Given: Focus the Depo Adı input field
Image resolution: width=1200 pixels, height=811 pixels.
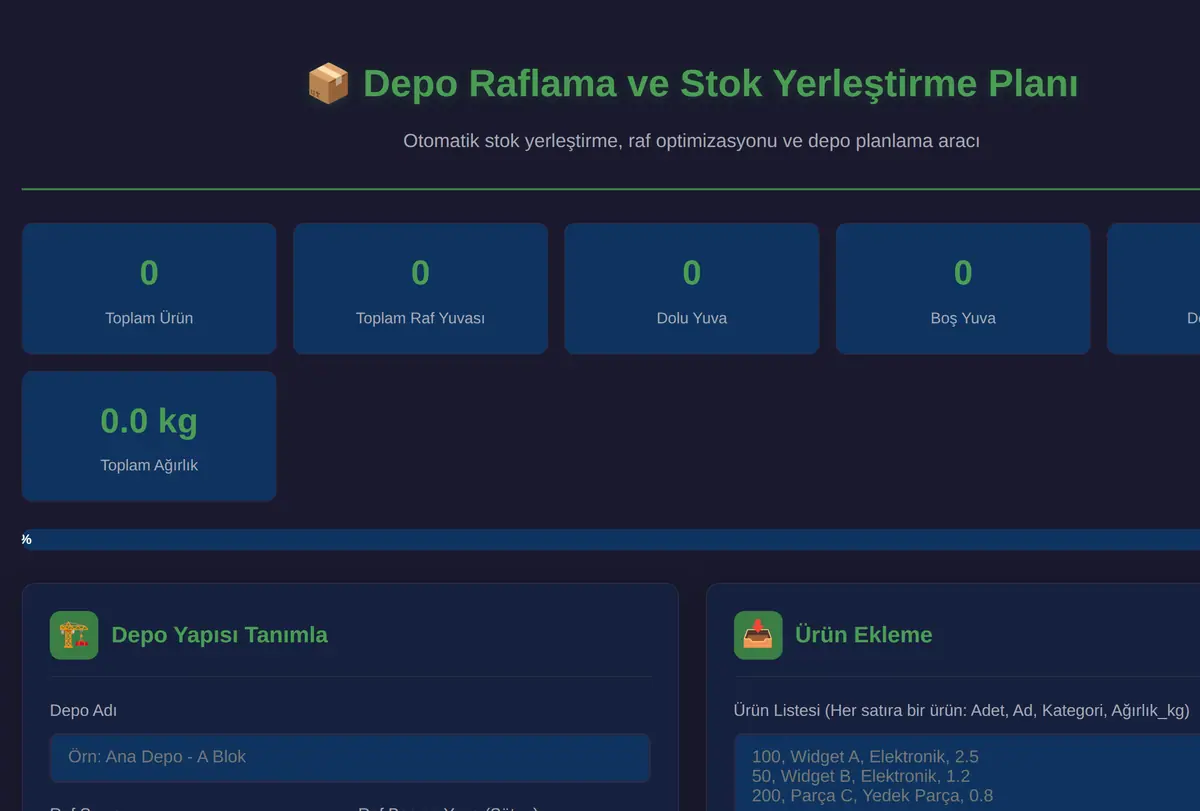Looking at the screenshot, I should click(x=350, y=757).
